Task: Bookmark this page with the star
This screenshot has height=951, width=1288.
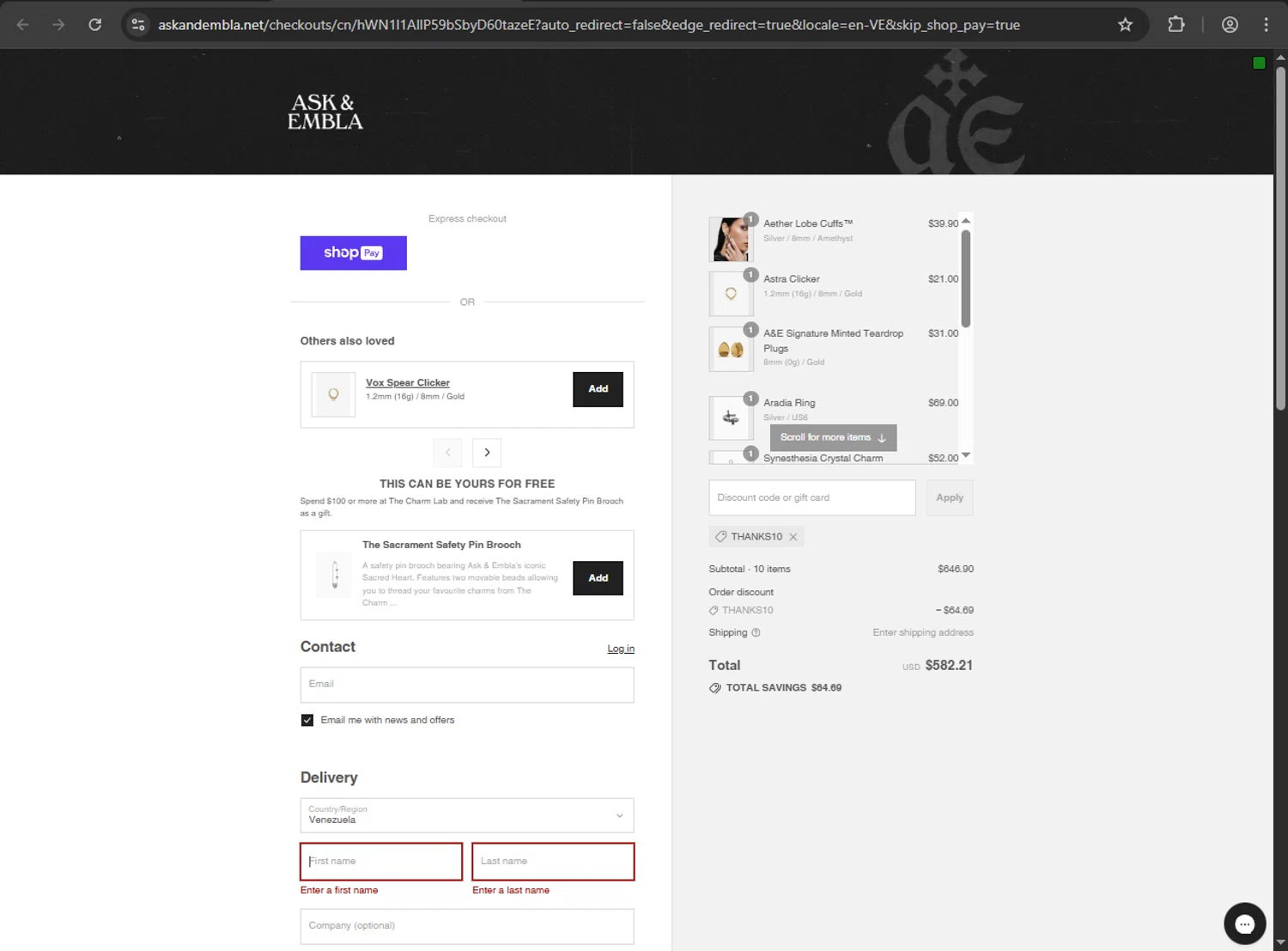Action: [x=1125, y=25]
